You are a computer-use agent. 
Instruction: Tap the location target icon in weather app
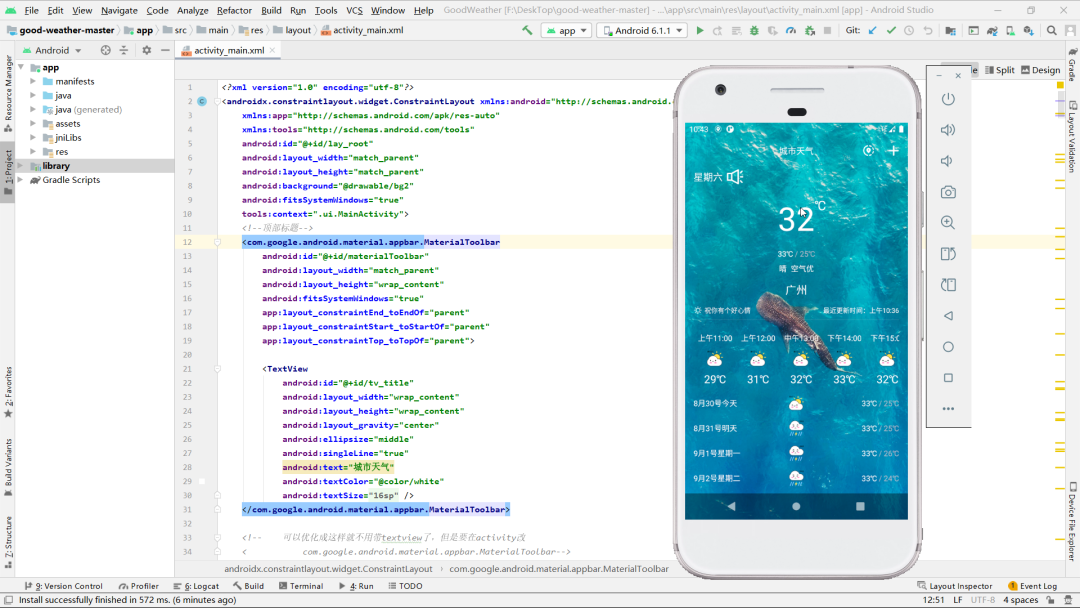869,150
